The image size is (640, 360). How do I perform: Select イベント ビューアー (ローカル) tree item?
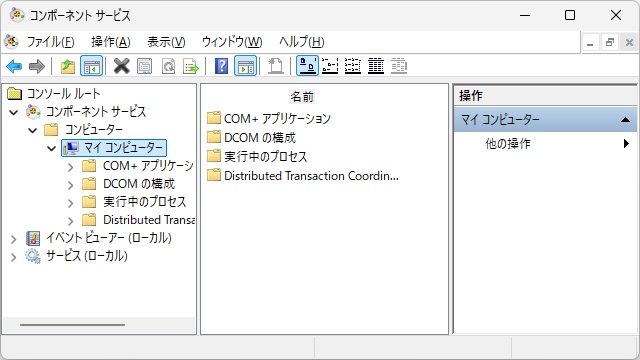click(109, 238)
